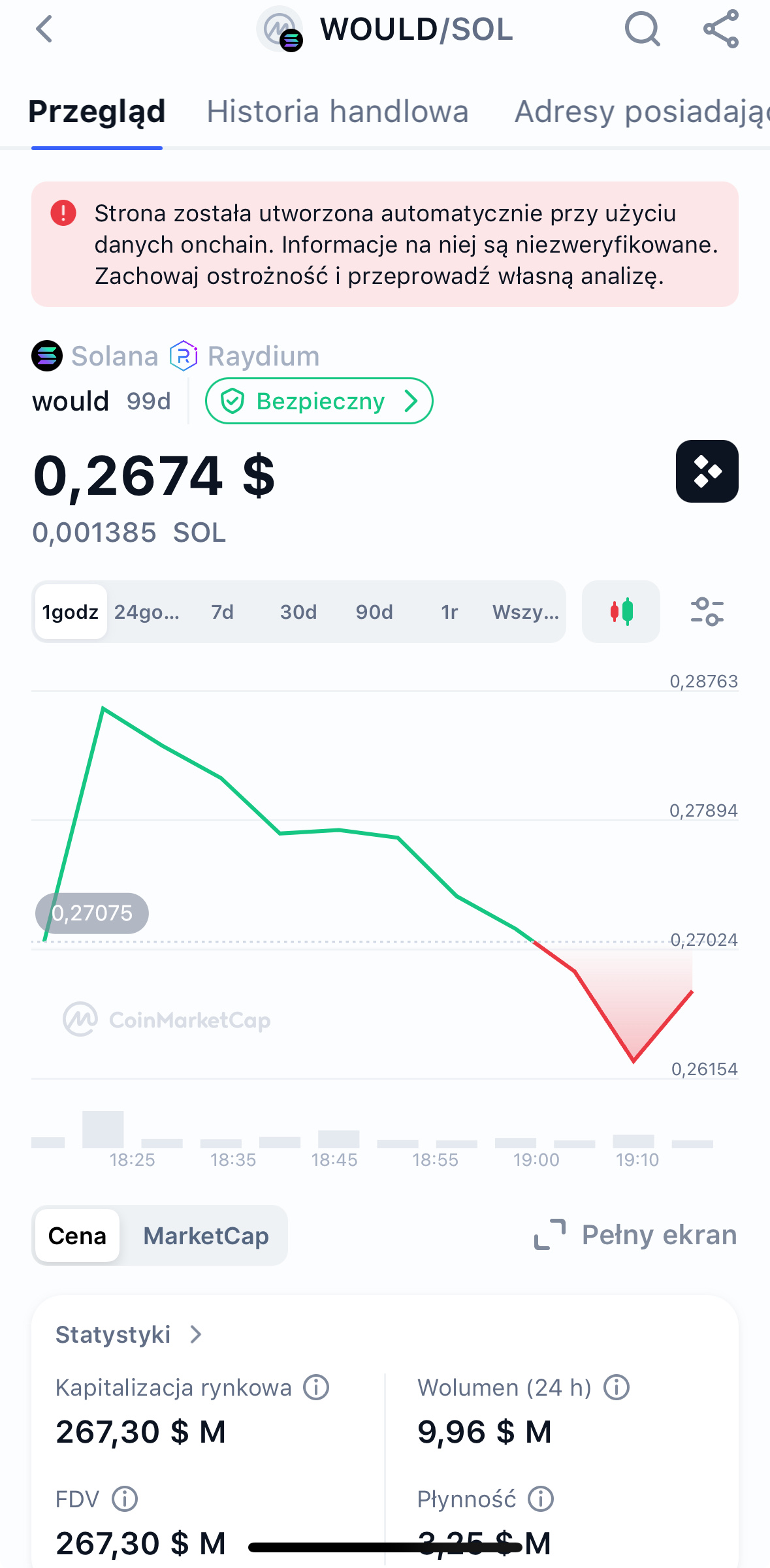Open chart settings sliders icon
This screenshot has width=770, height=1568.
[x=707, y=612]
